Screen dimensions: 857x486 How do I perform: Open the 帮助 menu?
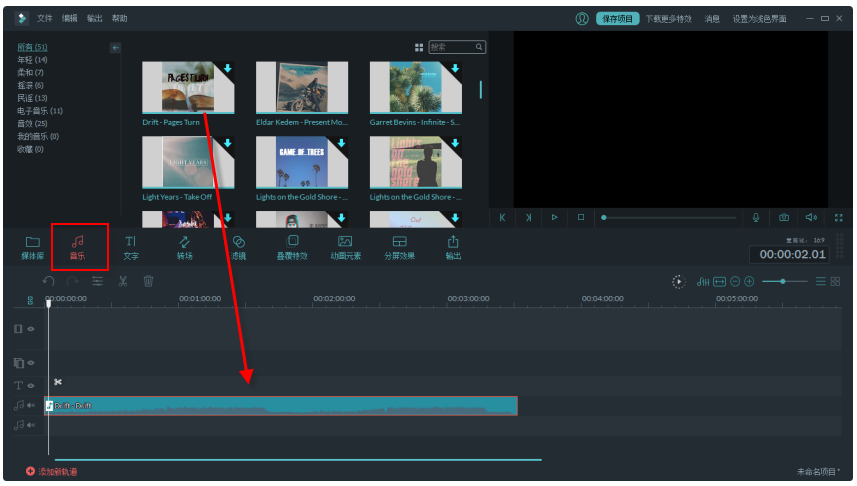[x=120, y=18]
